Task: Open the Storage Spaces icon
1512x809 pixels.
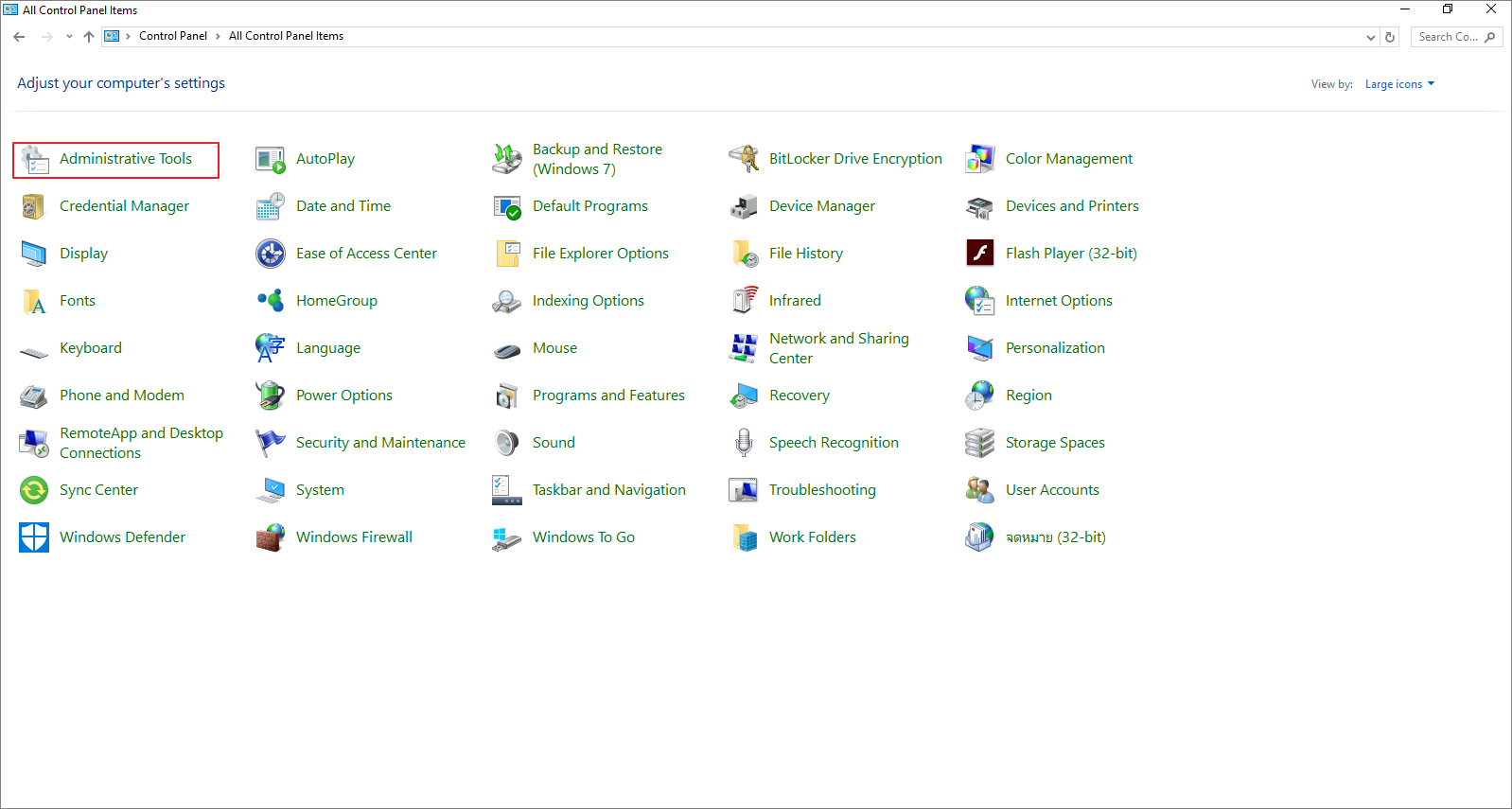Action: (x=980, y=443)
